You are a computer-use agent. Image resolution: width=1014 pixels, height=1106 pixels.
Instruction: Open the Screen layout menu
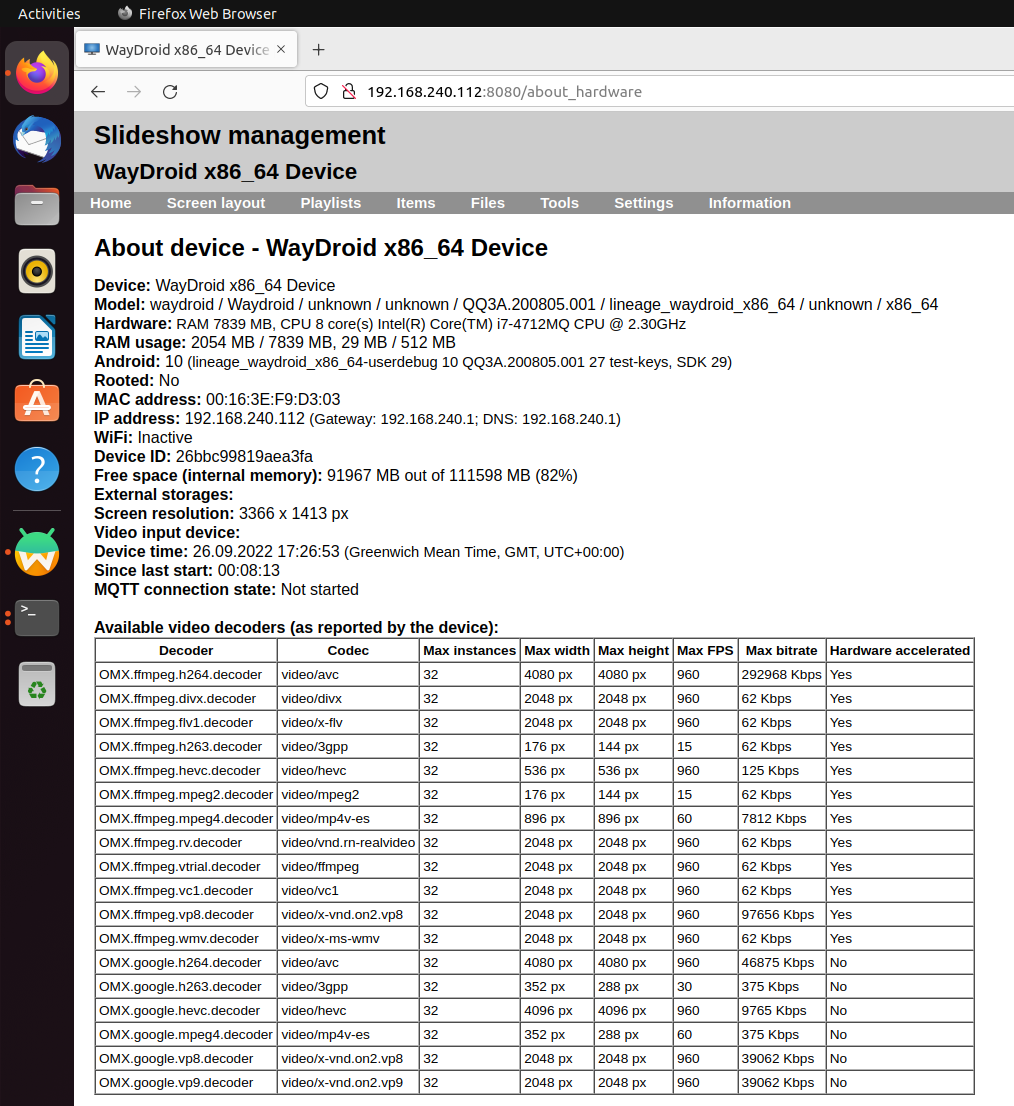point(216,203)
